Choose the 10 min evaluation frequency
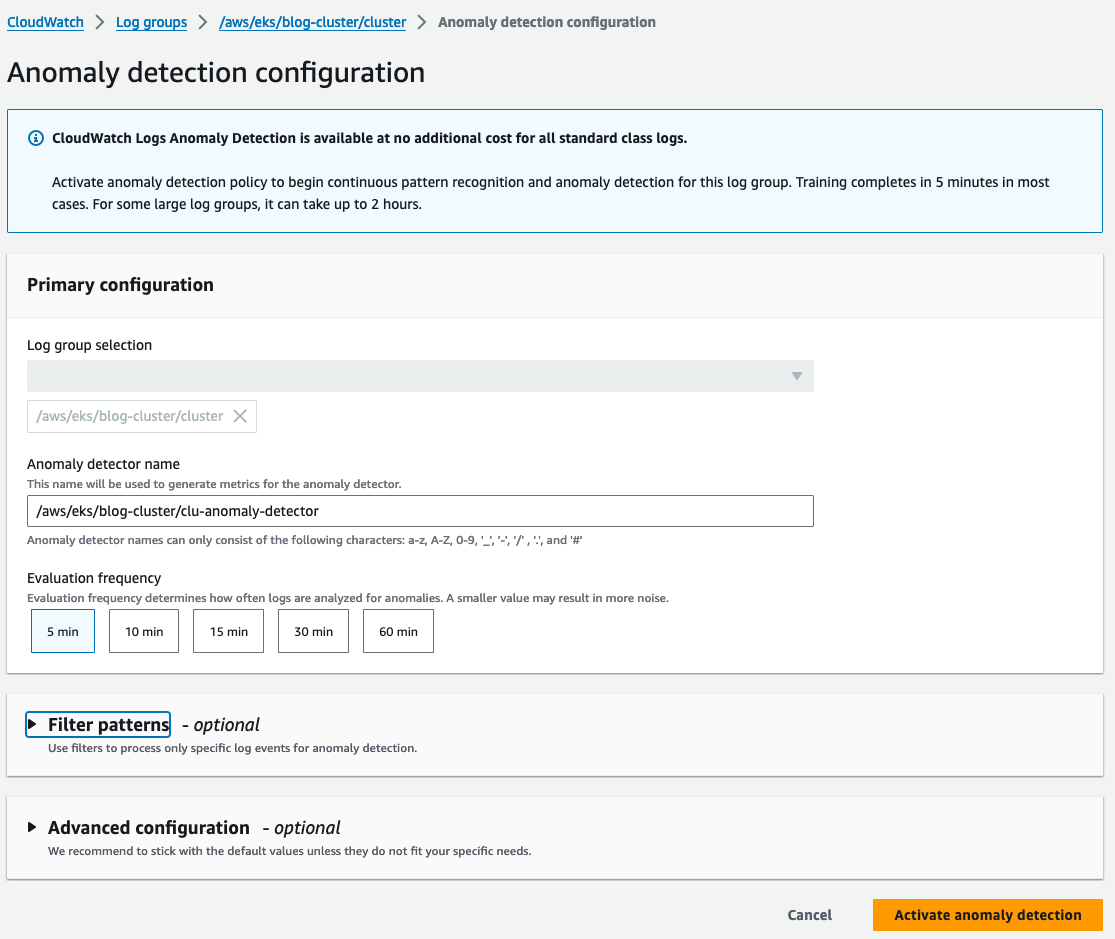The width and height of the screenshot is (1115, 939). click(x=143, y=631)
